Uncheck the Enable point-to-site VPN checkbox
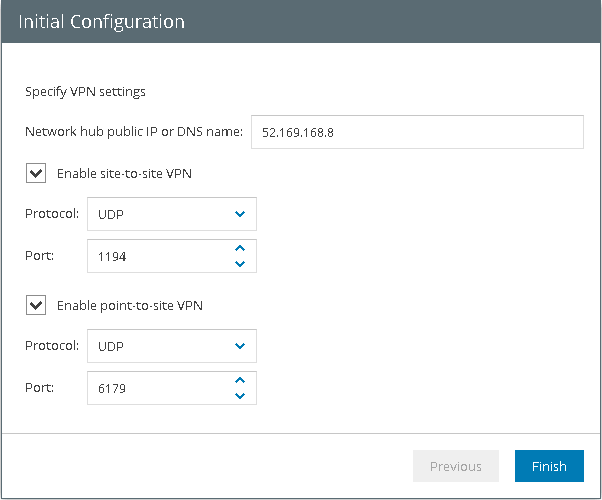Image resolution: width=602 pixels, height=500 pixels. [x=36, y=305]
